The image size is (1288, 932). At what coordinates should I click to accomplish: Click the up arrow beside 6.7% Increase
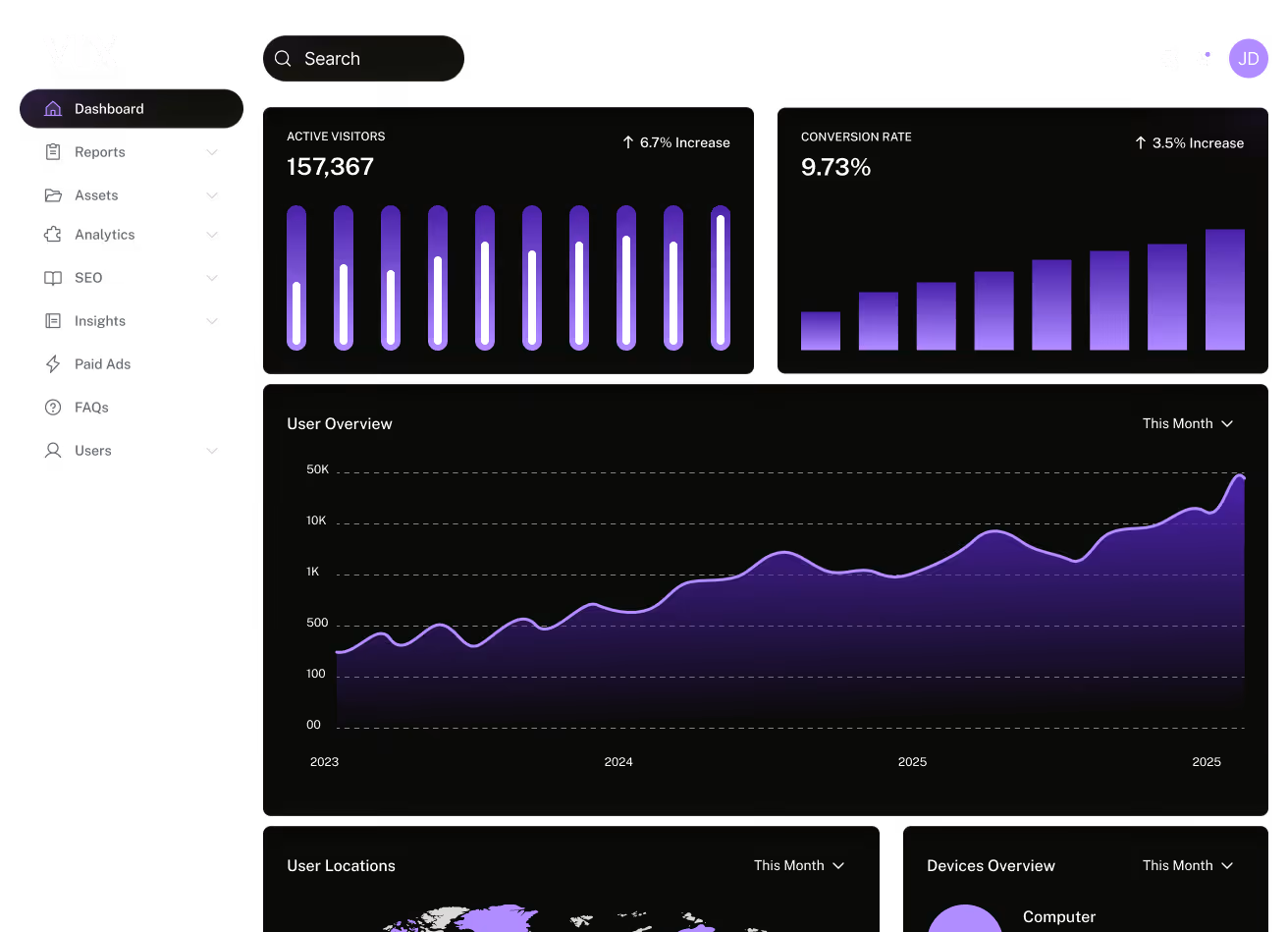point(628,142)
